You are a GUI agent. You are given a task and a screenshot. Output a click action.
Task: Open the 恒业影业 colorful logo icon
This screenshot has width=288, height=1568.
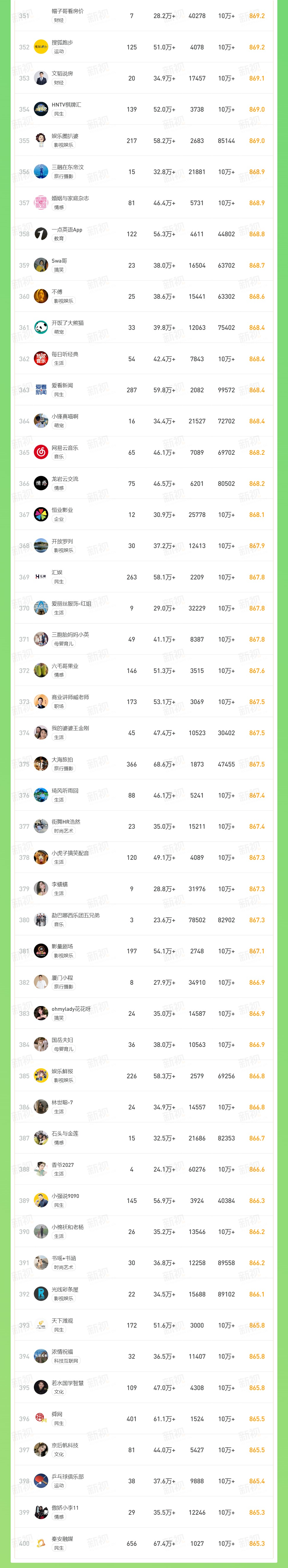(41, 514)
